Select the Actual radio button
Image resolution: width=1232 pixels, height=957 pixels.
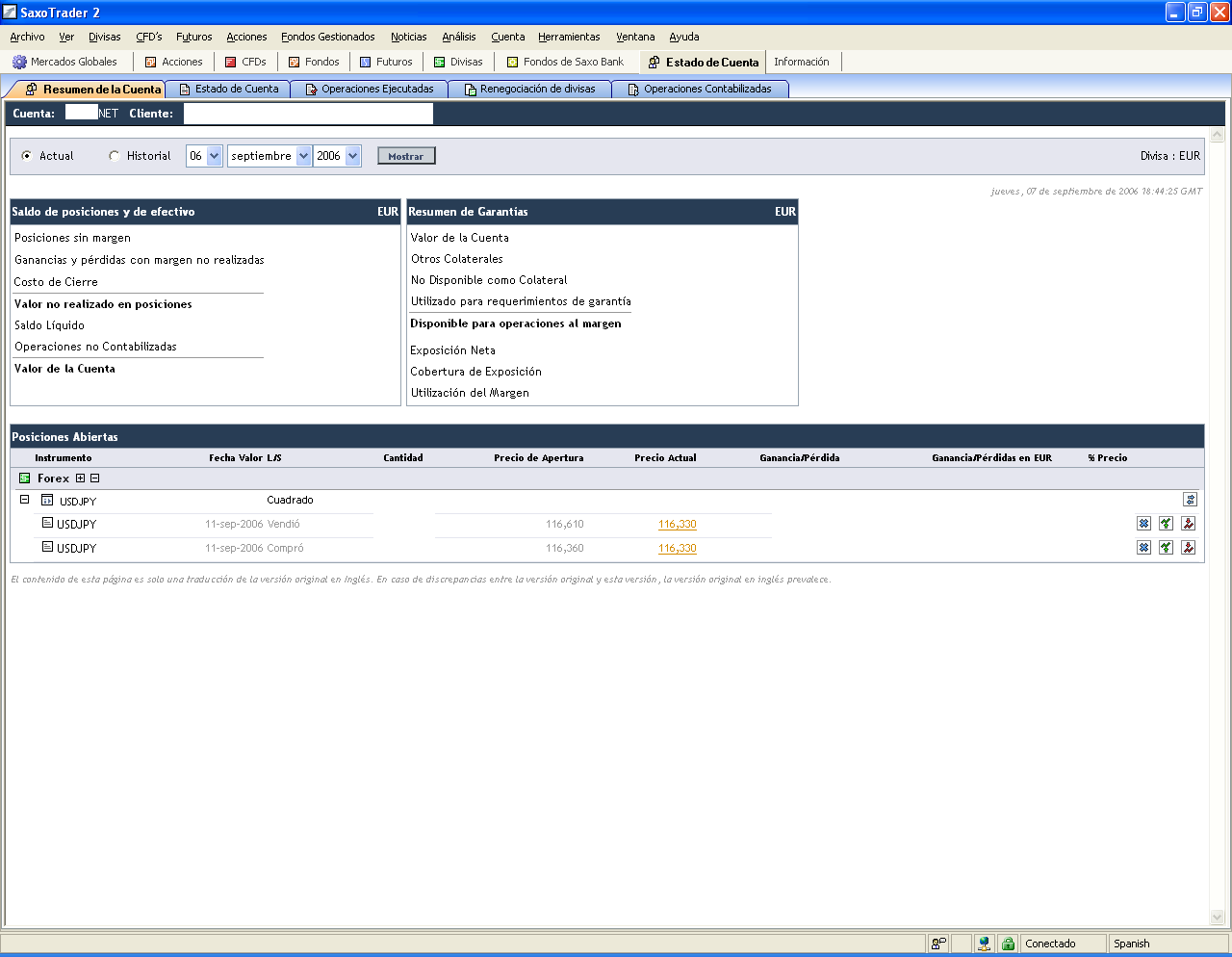[x=27, y=156]
